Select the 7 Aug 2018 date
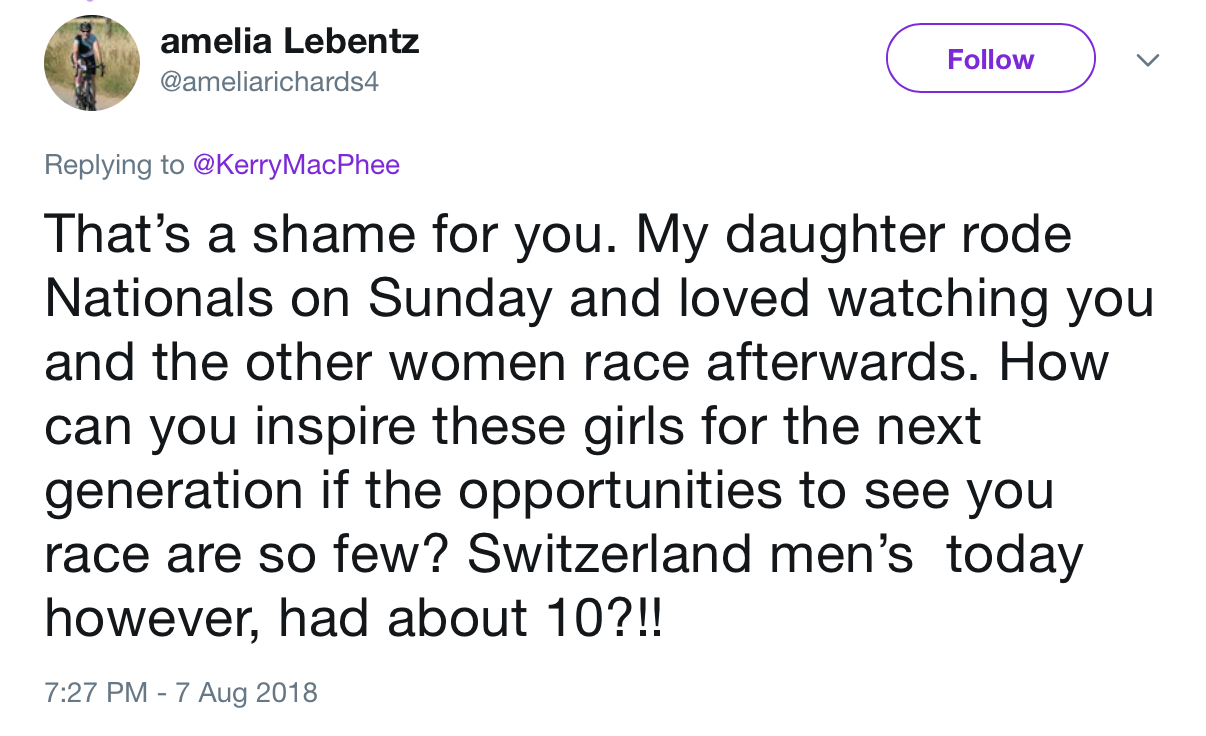 (x=246, y=692)
